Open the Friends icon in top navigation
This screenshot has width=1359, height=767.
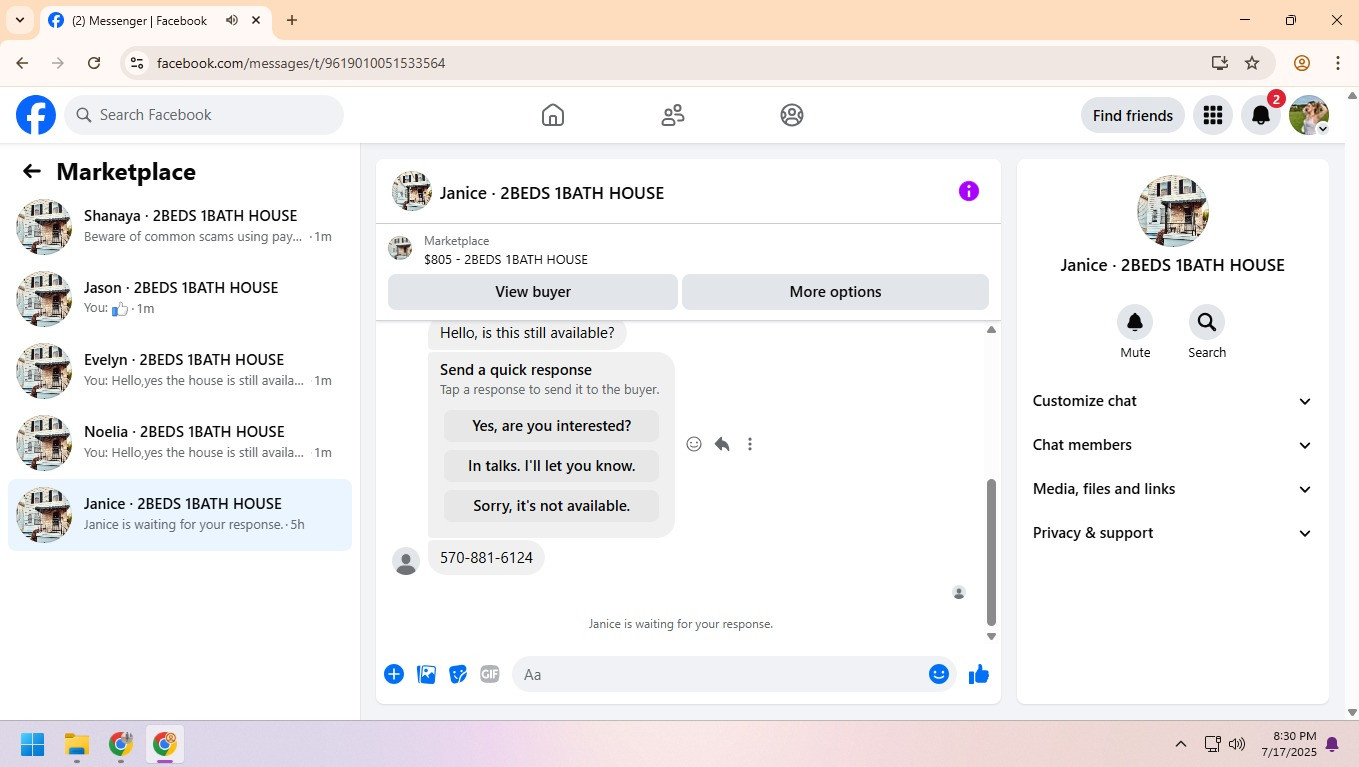[x=673, y=115]
